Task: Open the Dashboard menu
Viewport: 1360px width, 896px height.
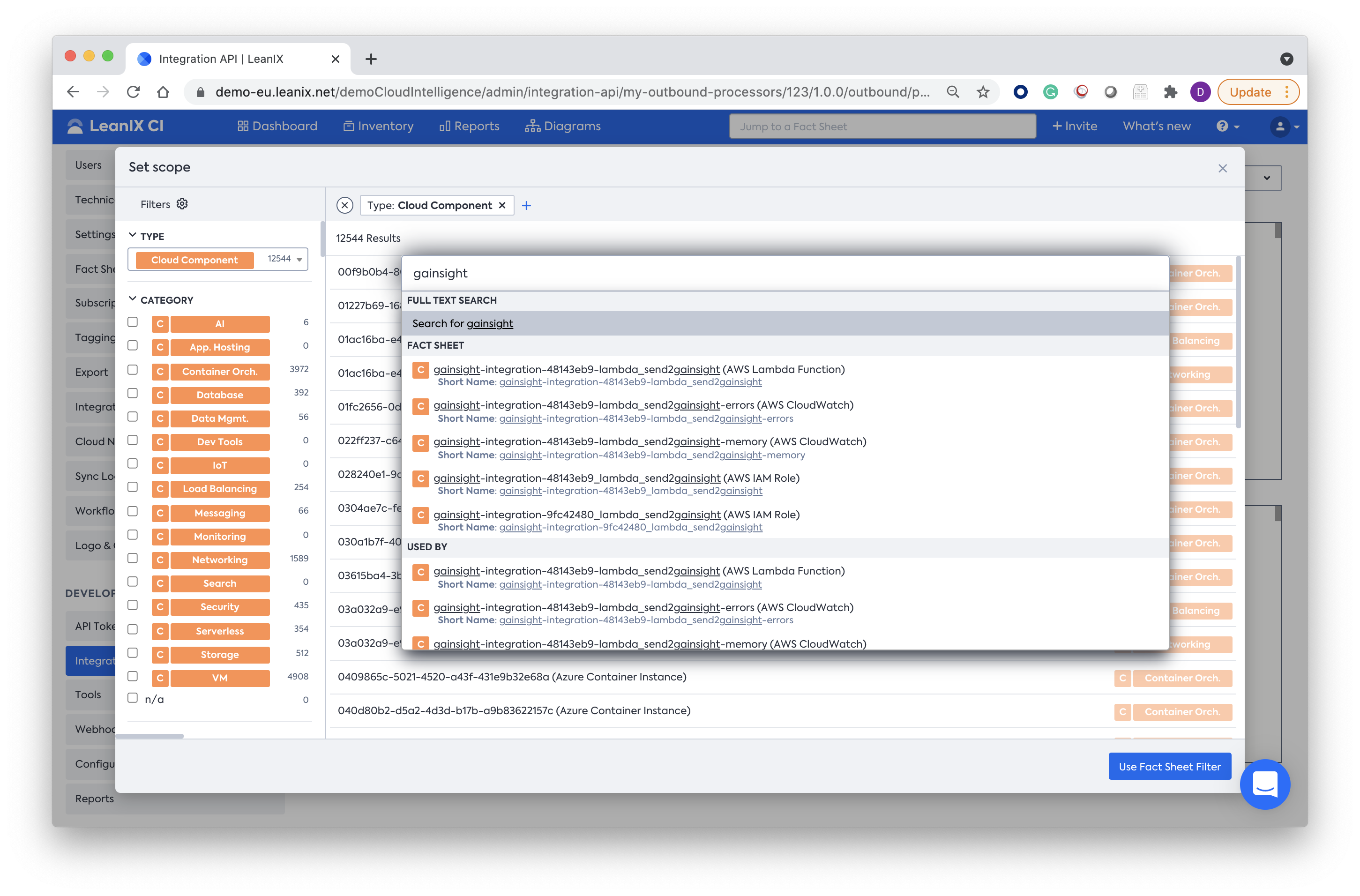Action: point(277,126)
